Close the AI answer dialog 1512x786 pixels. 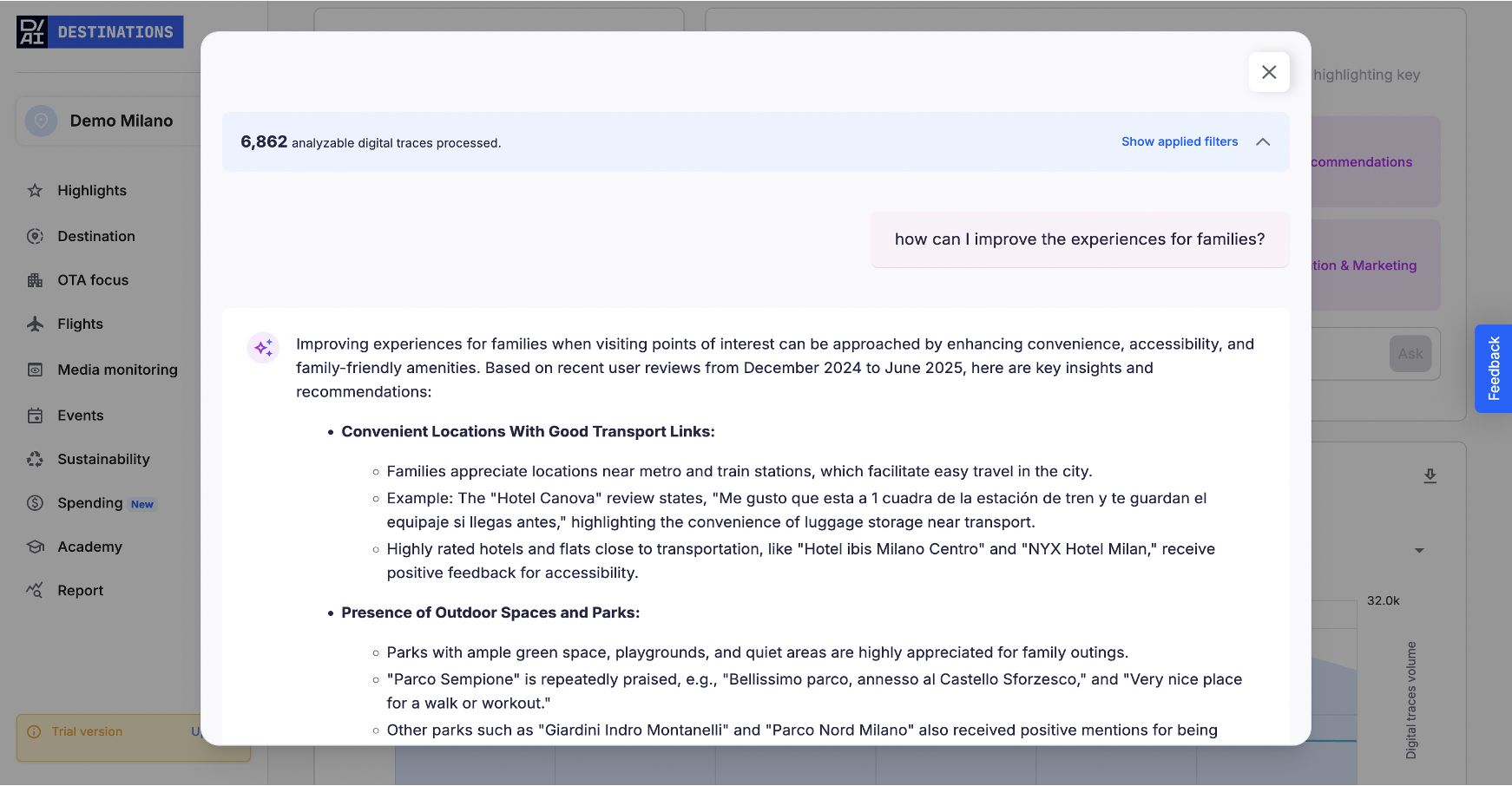point(1269,72)
